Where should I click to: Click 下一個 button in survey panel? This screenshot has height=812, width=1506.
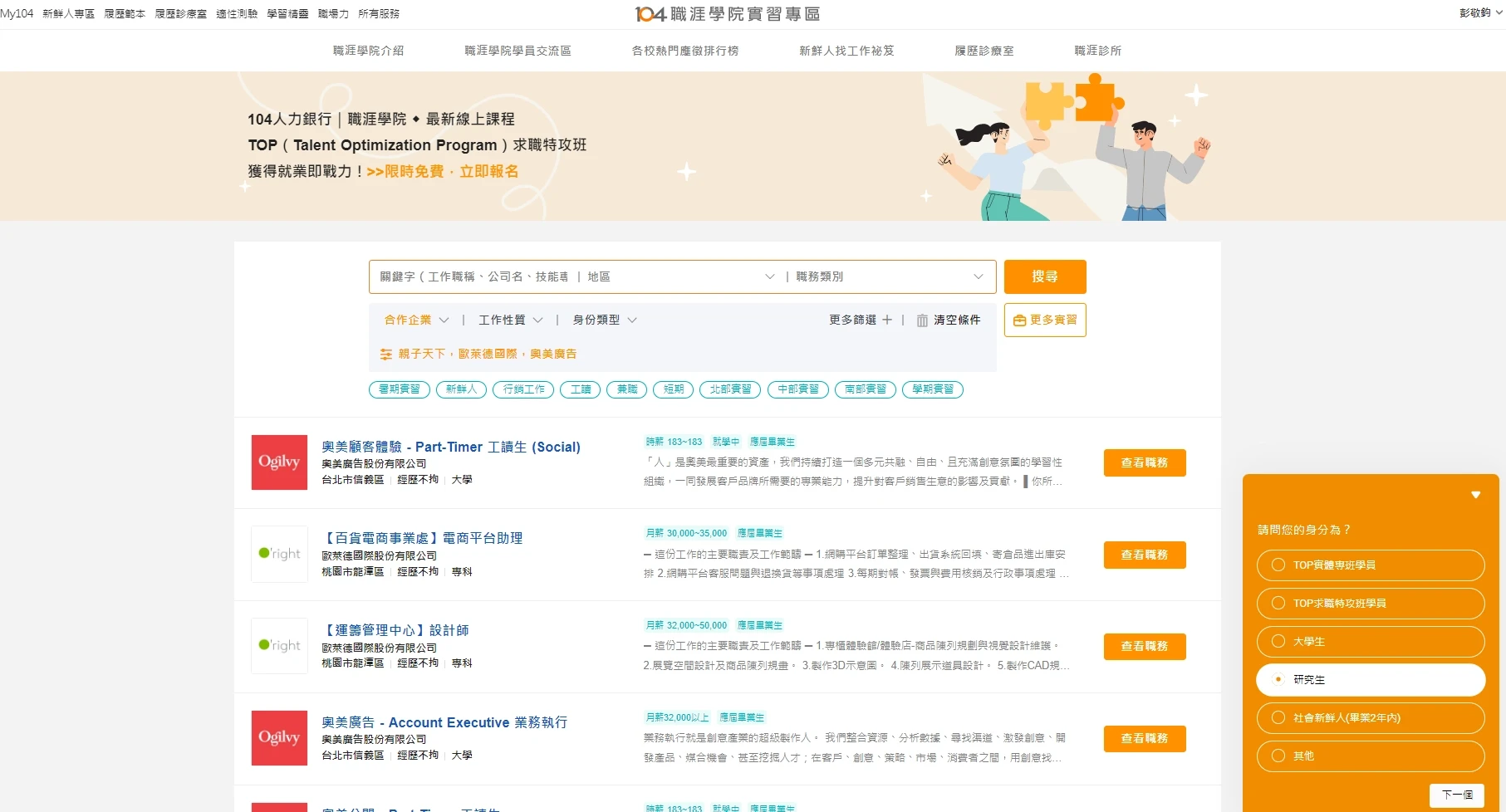1457,795
